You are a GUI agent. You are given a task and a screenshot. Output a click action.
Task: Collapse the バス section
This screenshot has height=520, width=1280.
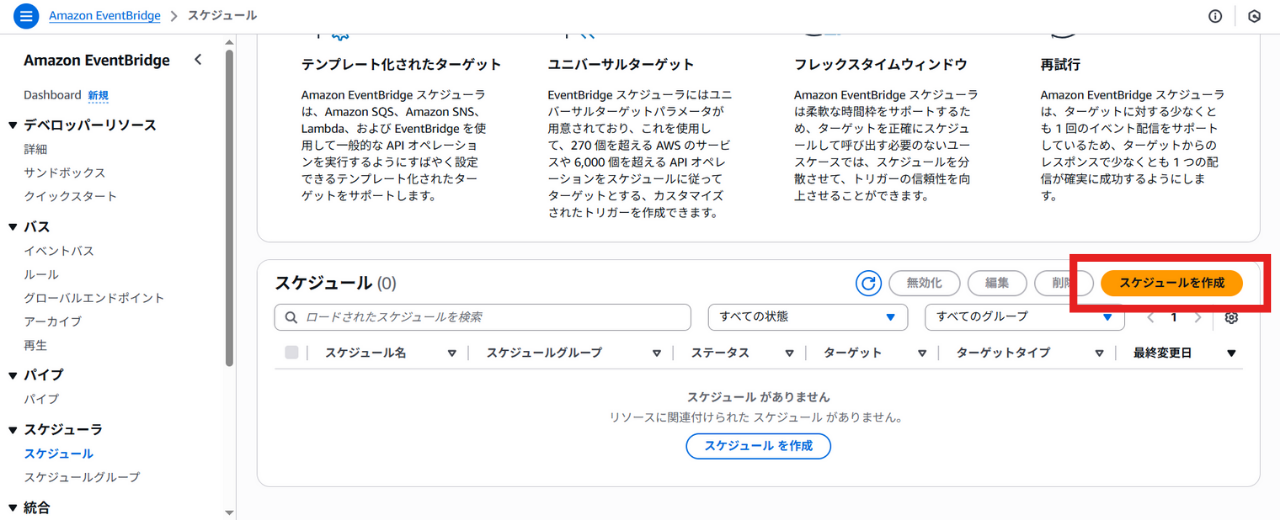14,227
